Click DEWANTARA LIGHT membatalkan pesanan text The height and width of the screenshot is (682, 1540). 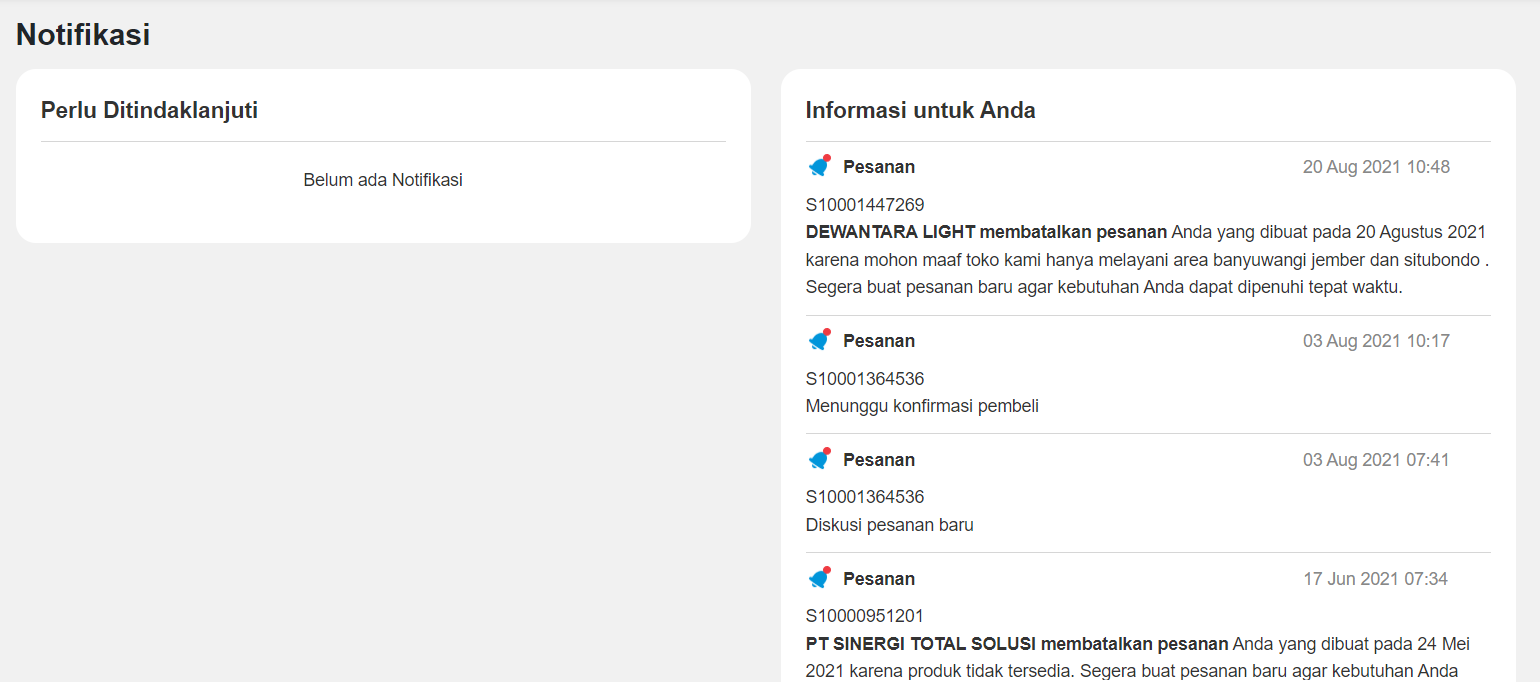986,232
